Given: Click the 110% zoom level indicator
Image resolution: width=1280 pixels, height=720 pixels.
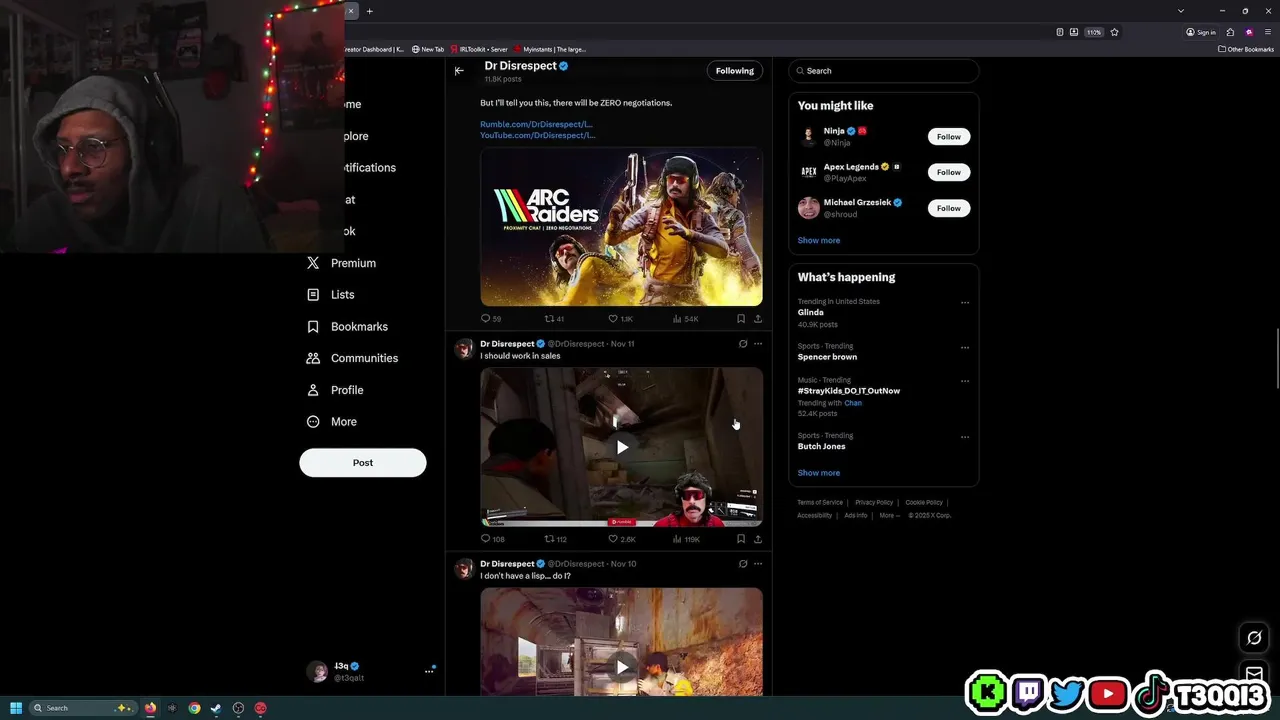Looking at the screenshot, I should tap(1094, 32).
